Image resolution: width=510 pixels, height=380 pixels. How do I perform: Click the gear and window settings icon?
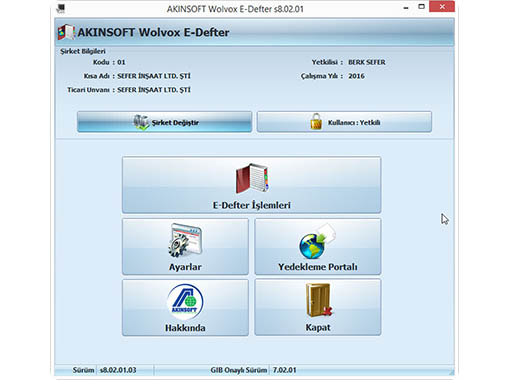(x=185, y=241)
